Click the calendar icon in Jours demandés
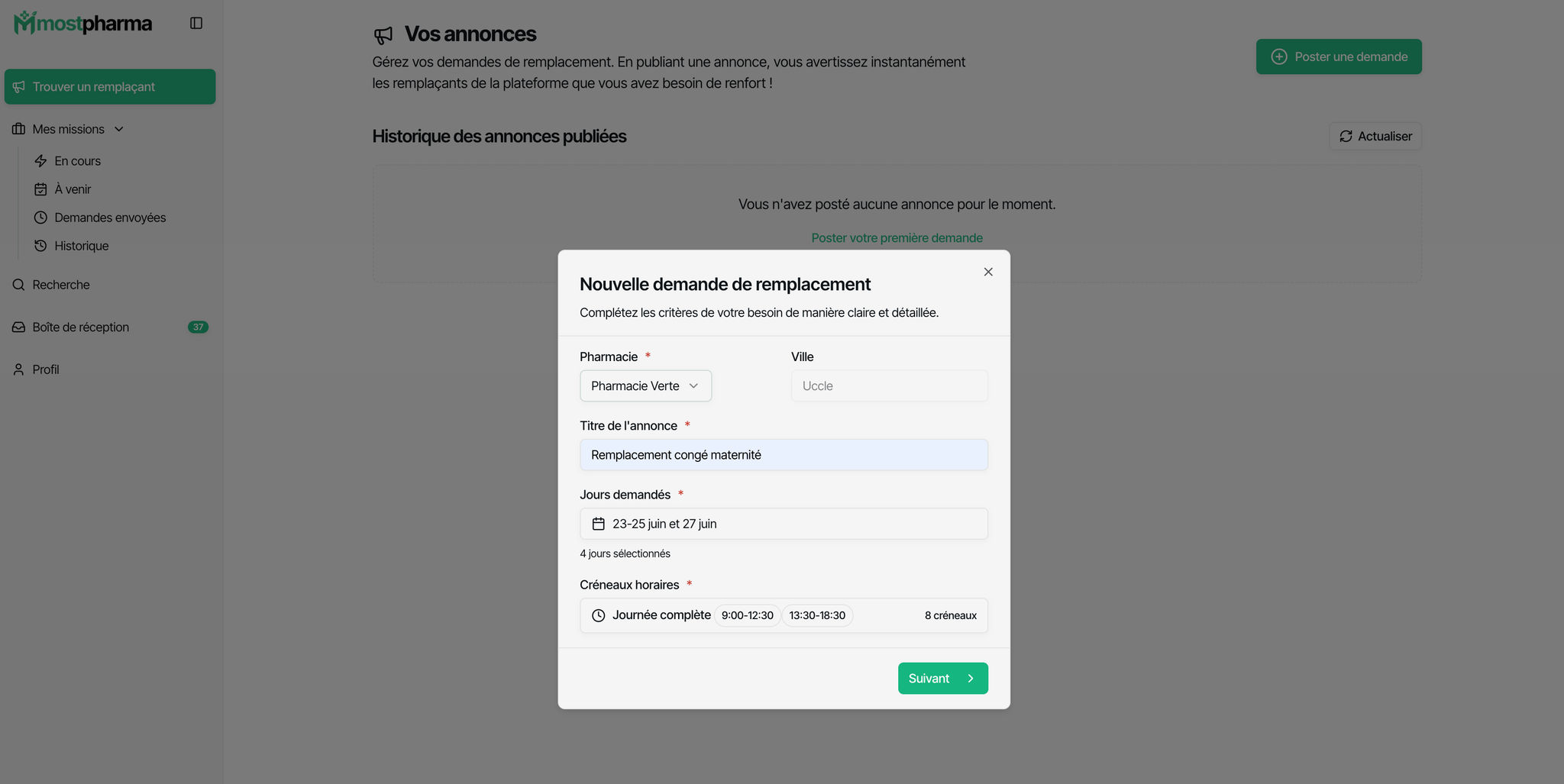The height and width of the screenshot is (784, 1564). click(599, 524)
